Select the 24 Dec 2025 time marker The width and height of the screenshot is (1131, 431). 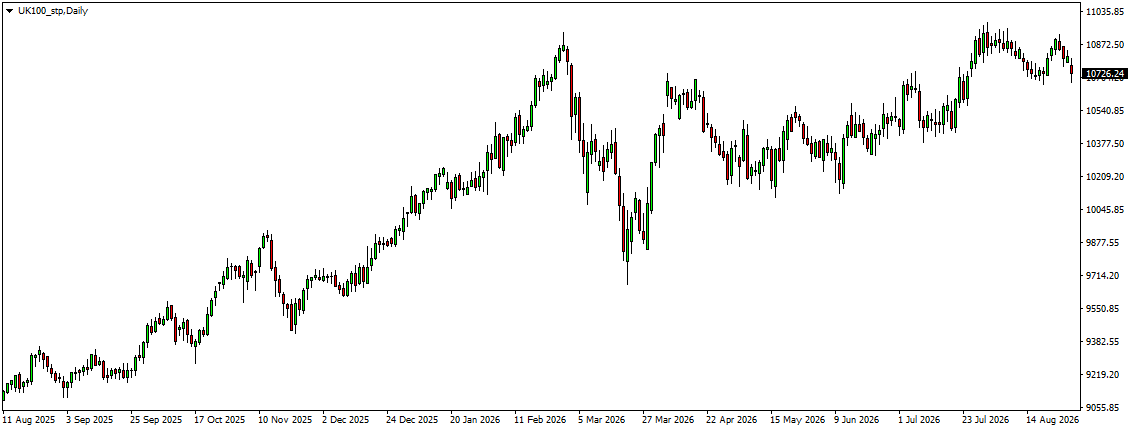click(x=412, y=419)
